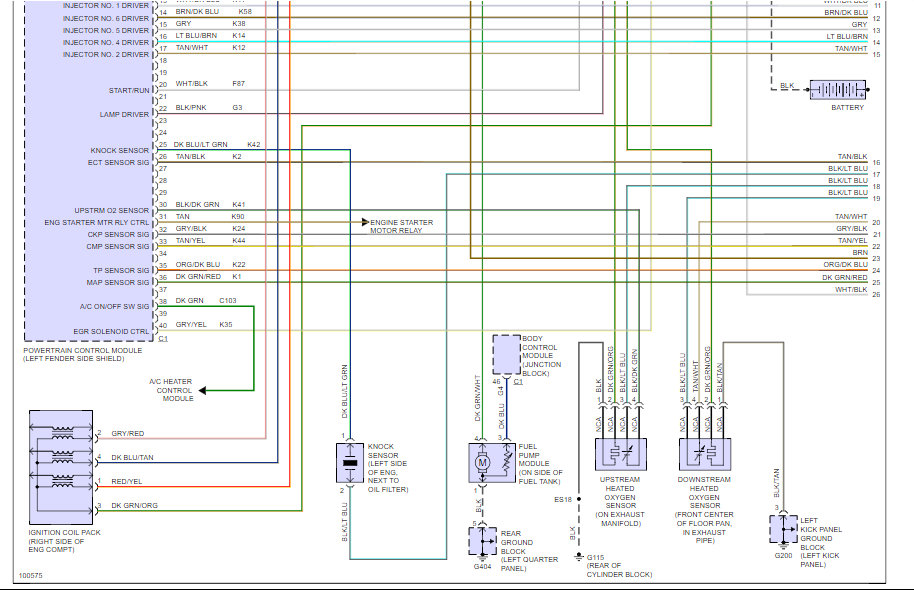Screen dimensions: 914x591
Task: Click the 'TAN/BLK' label at connector 16
Action: coord(852,157)
